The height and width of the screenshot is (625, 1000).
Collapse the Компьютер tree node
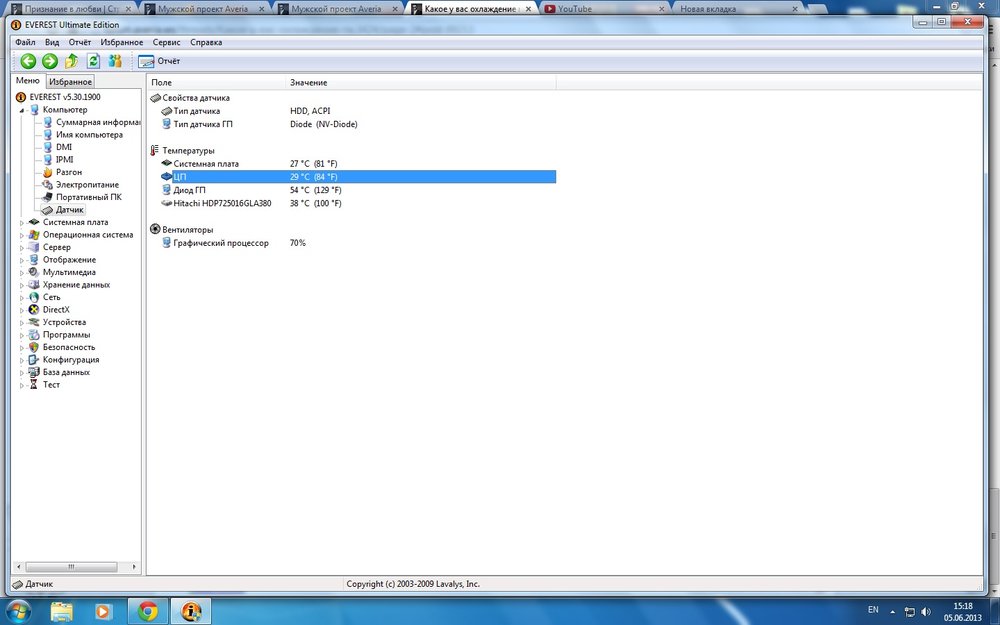pyautogui.click(x=22, y=110)
